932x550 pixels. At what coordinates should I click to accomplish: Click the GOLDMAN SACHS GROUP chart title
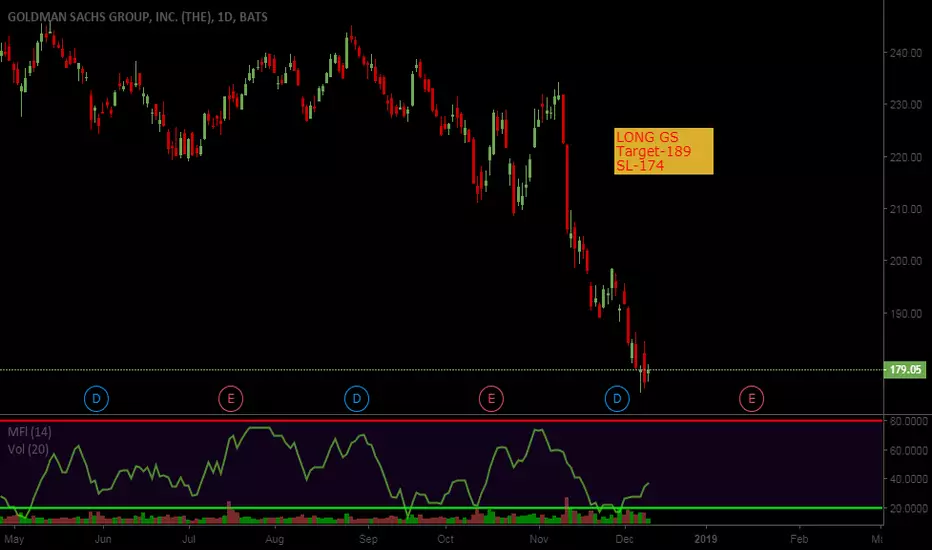pyautogui.click(x=137, y=17)
